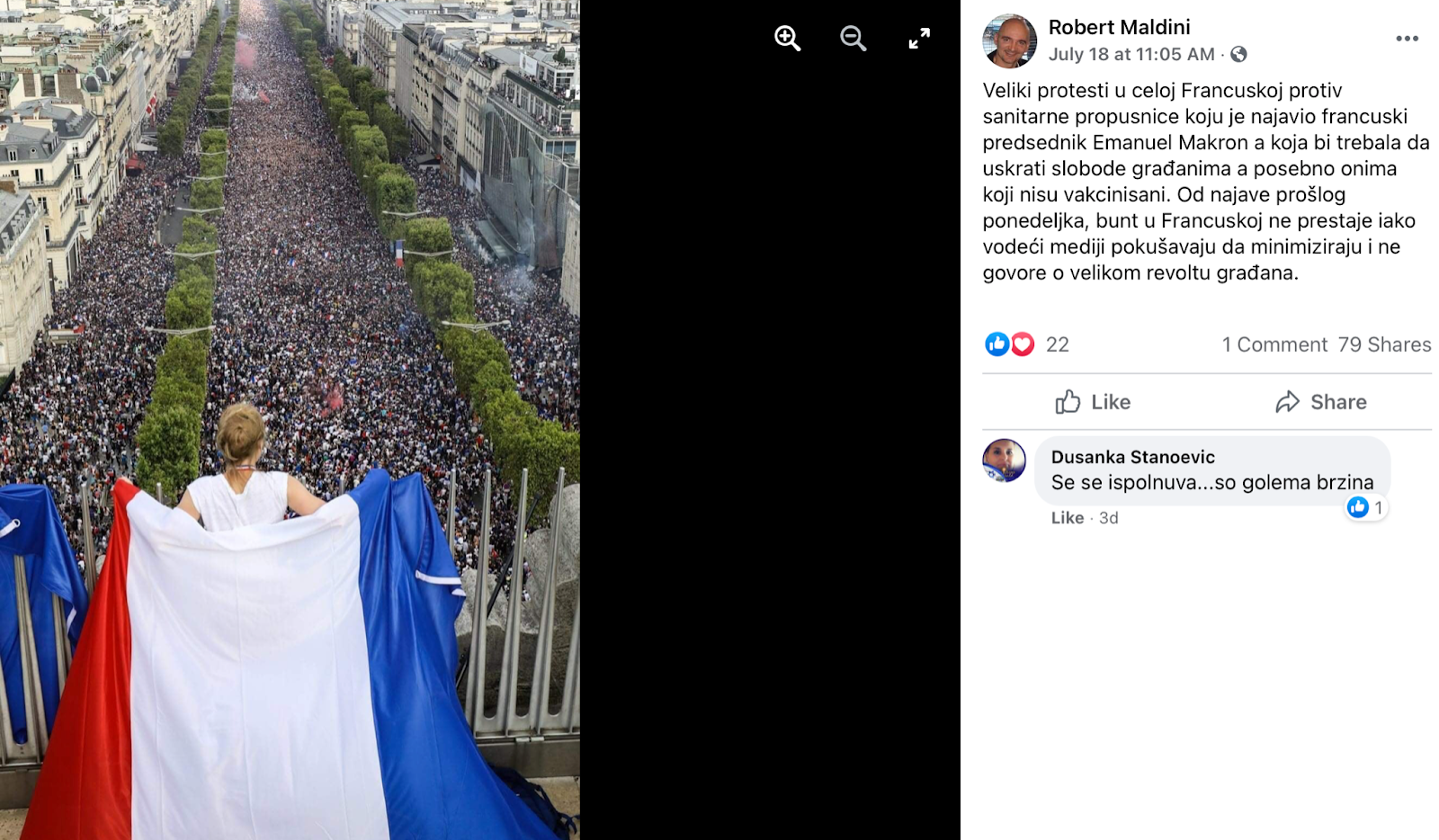This screenshot has height=840, width=1439.
Task: Open Dusanka Stanoevic's profile name
Action: [x=1132, y=457]
